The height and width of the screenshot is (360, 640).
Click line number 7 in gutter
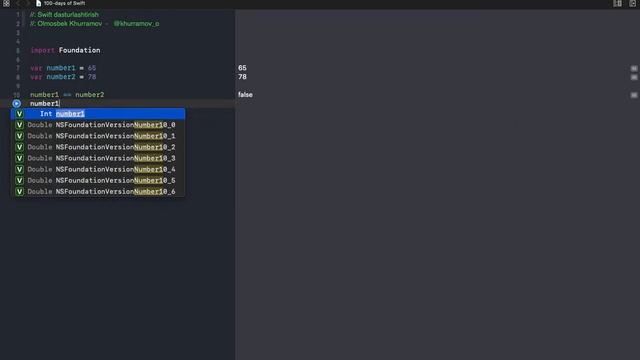coord(18,68)
